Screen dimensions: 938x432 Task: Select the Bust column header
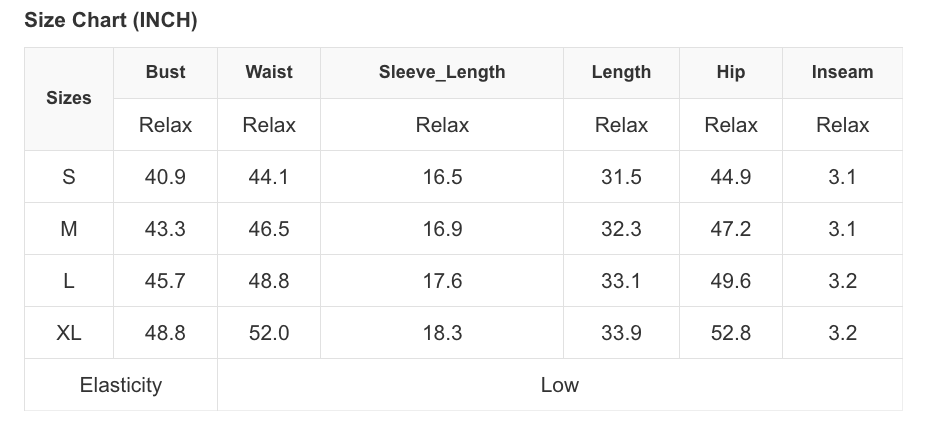click(165, 72)
